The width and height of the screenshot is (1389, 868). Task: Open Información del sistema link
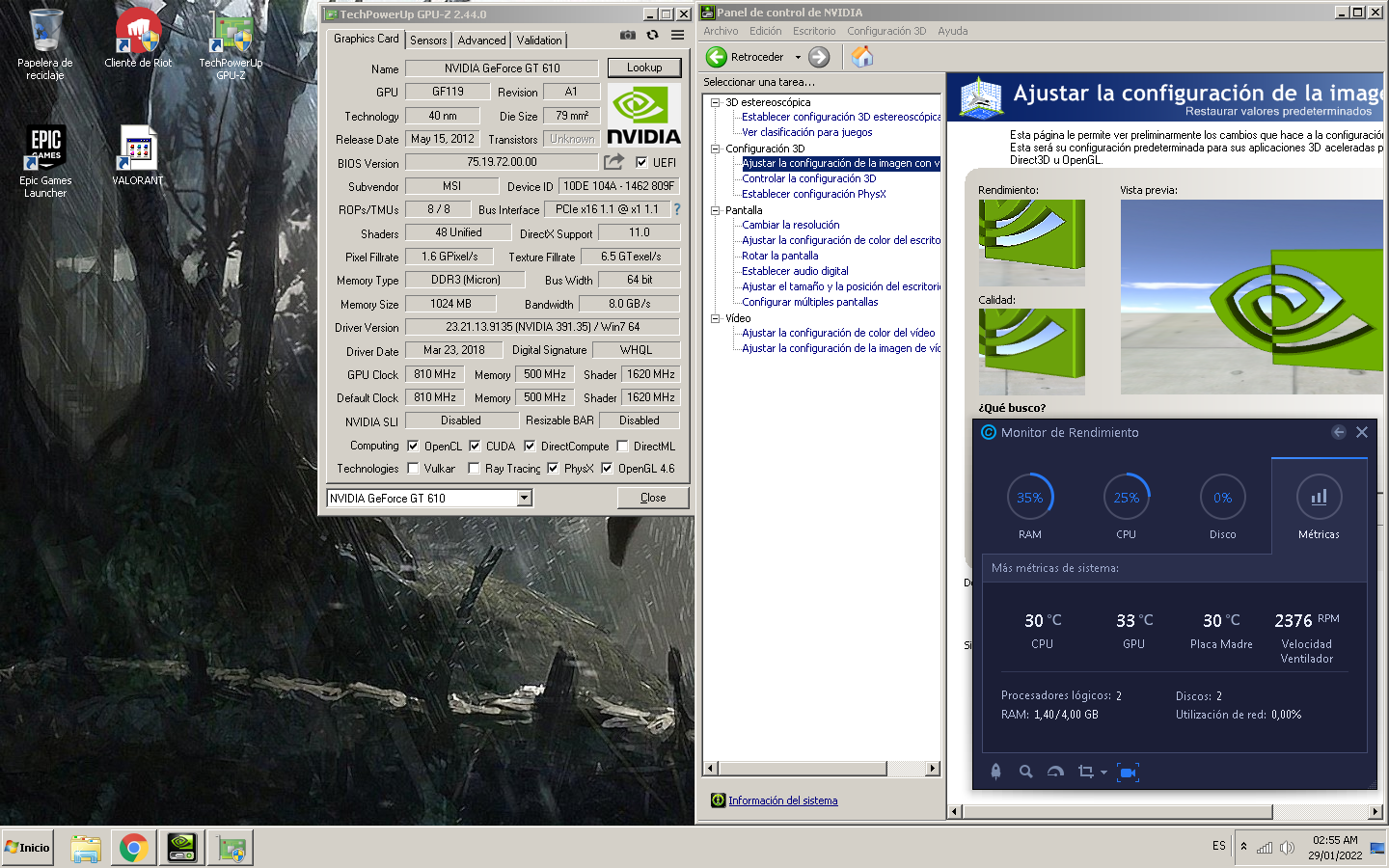[x=782, y=800]
